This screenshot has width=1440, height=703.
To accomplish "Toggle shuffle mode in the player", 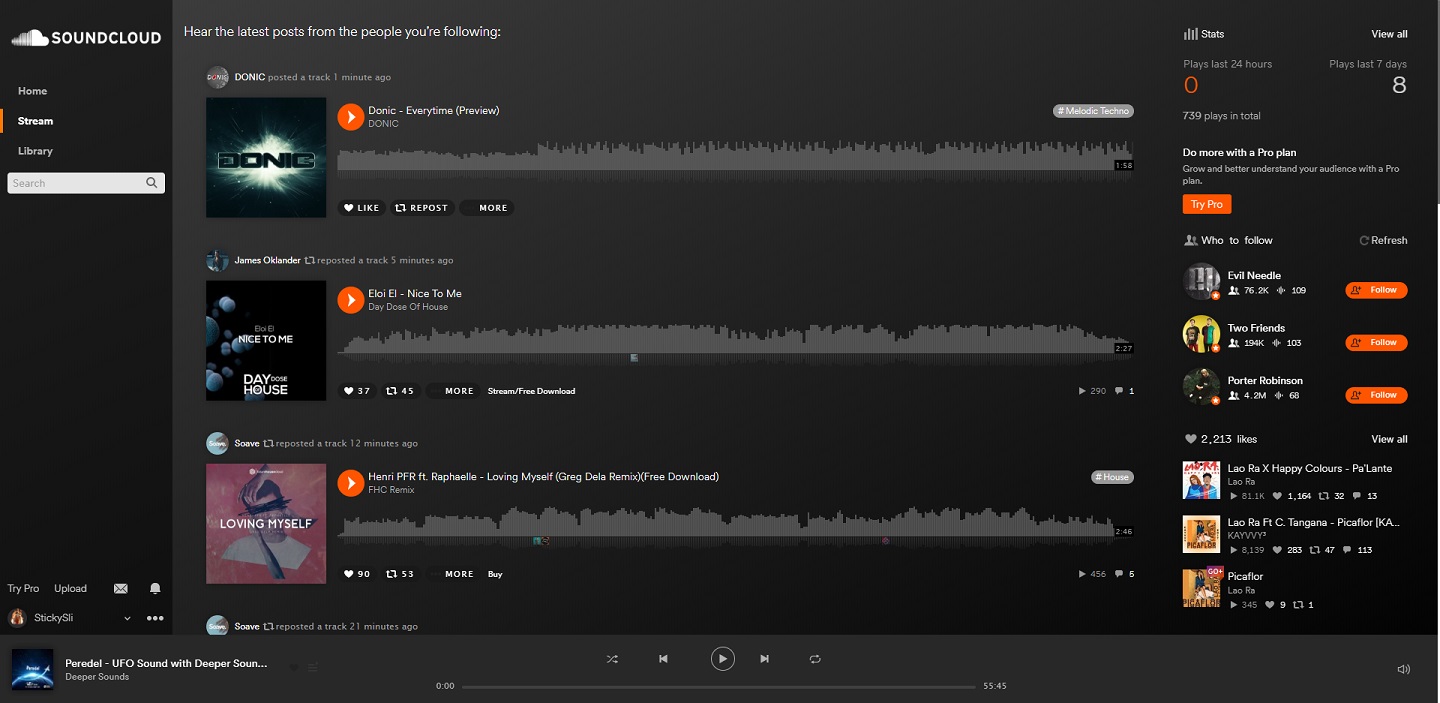I will [612, 659].
